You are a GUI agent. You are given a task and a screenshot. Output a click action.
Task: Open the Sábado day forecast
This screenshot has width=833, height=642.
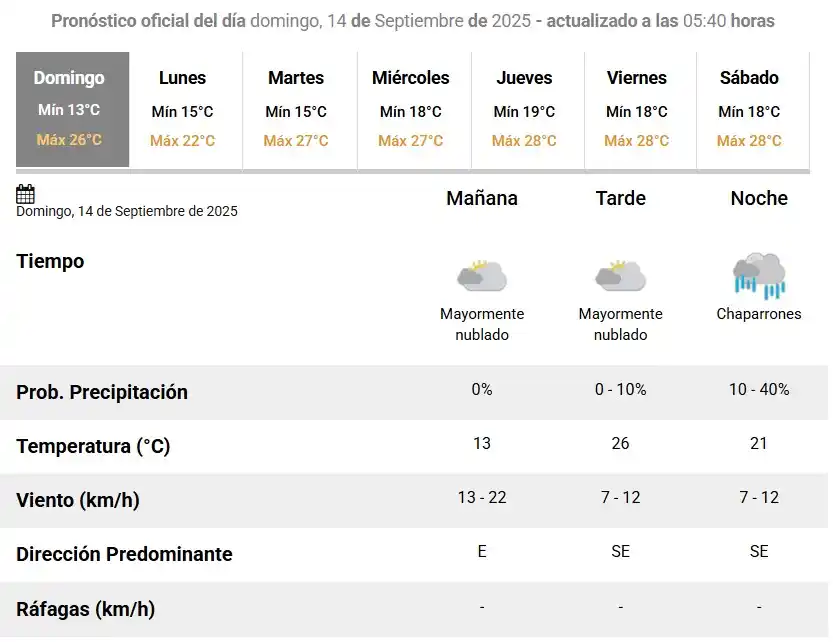click(751, 109)
